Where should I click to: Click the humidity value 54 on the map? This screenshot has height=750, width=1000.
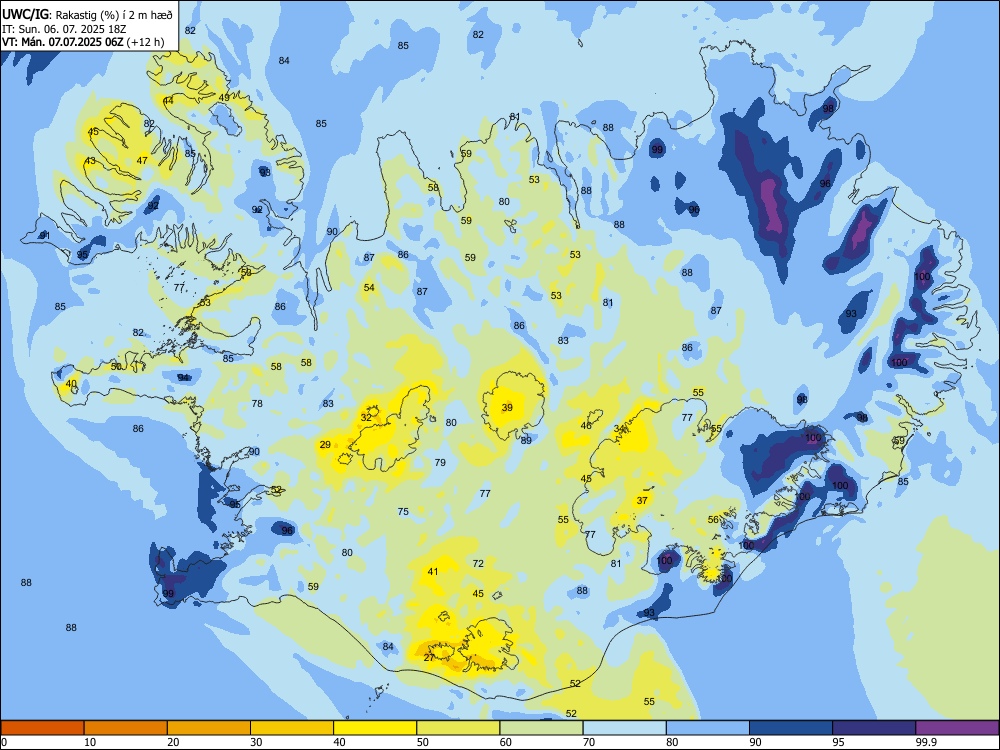[x=369, y=288]
